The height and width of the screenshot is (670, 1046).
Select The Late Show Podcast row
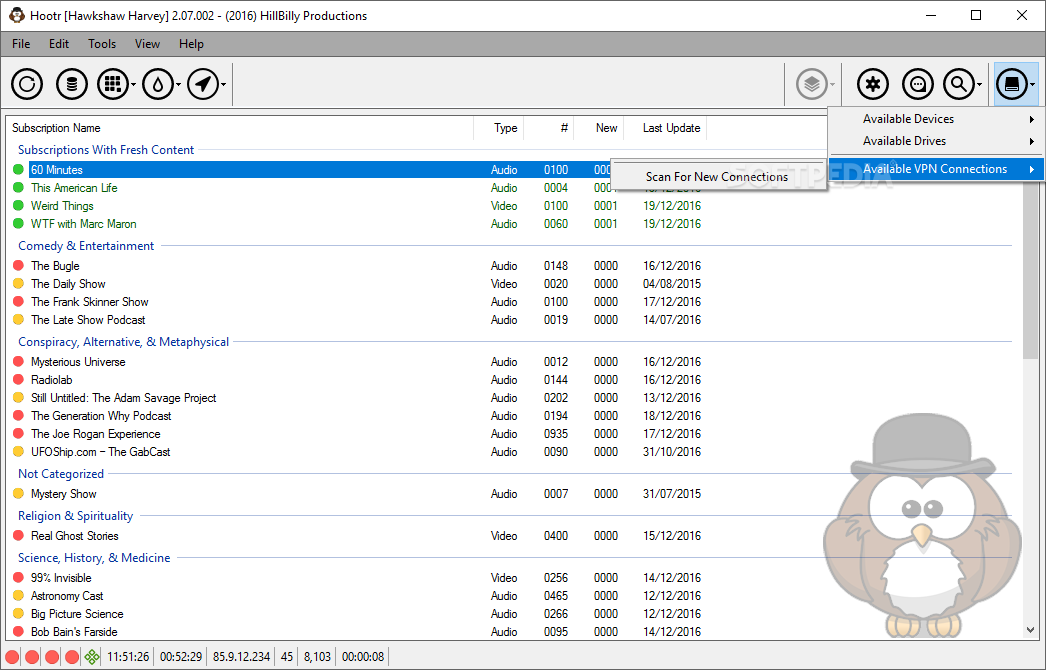(88, 320)
